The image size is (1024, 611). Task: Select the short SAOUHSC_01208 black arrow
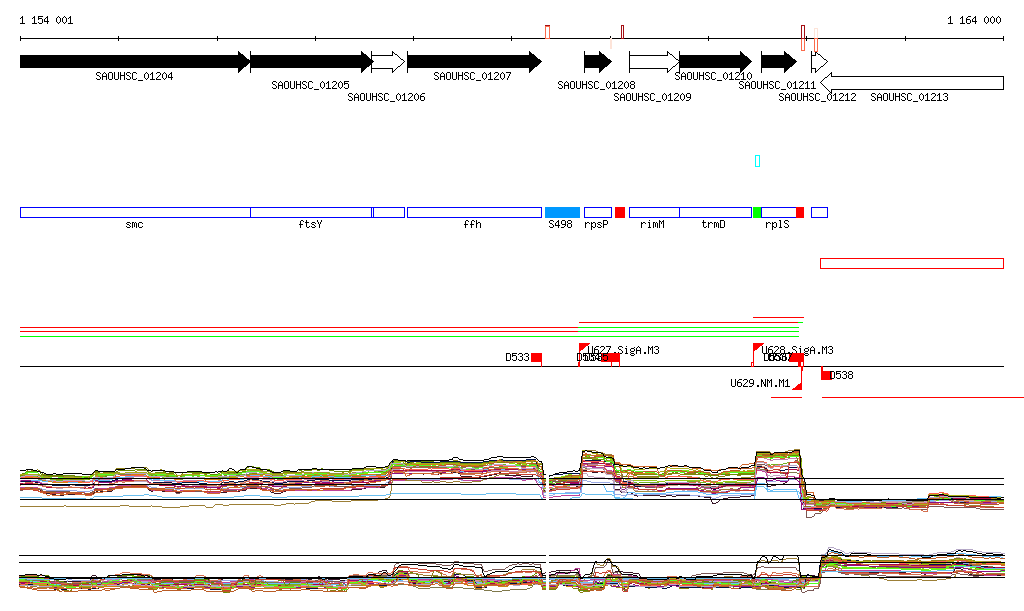(598, 62)
